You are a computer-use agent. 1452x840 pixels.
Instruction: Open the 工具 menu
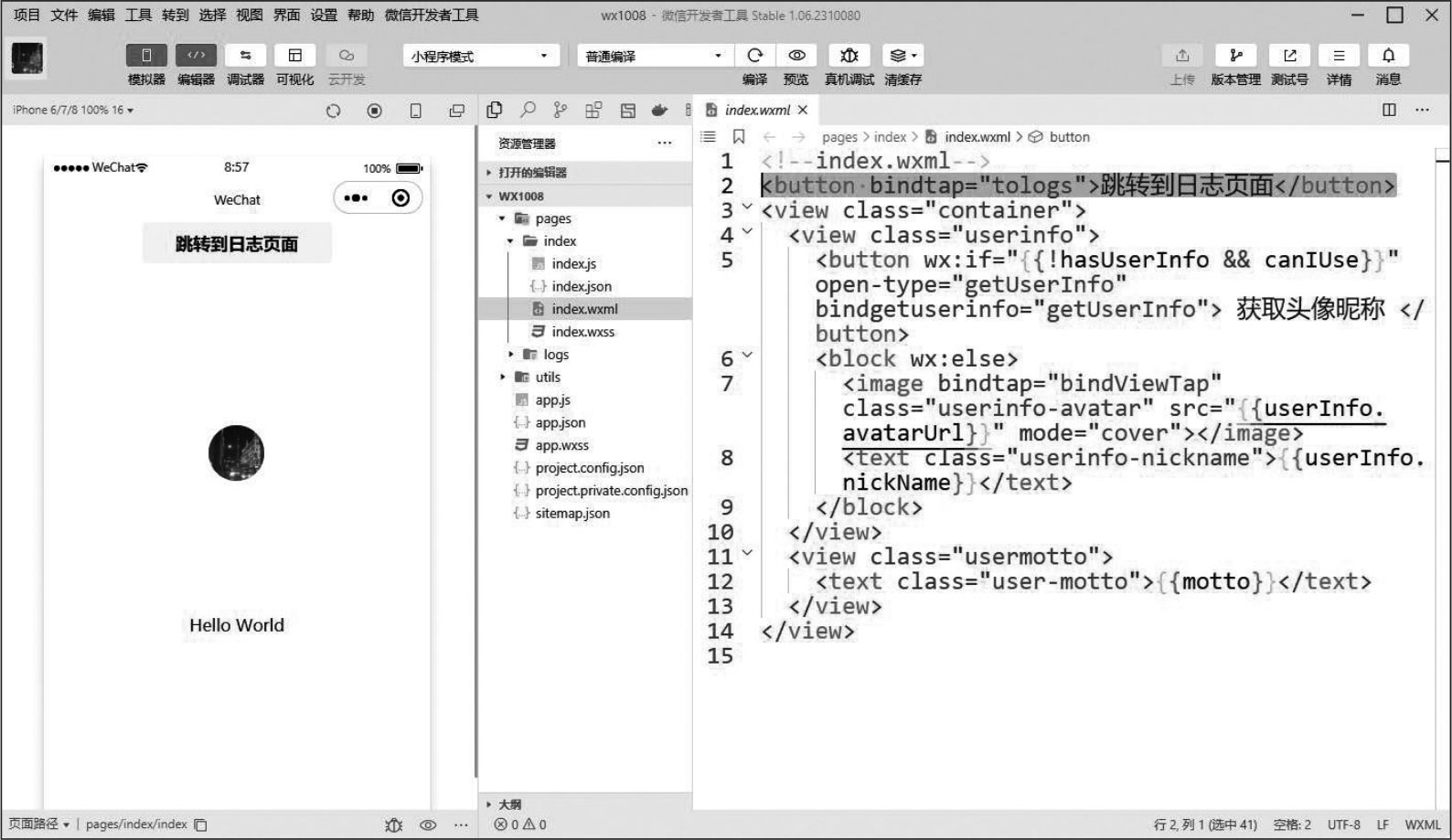pos(138,15)
